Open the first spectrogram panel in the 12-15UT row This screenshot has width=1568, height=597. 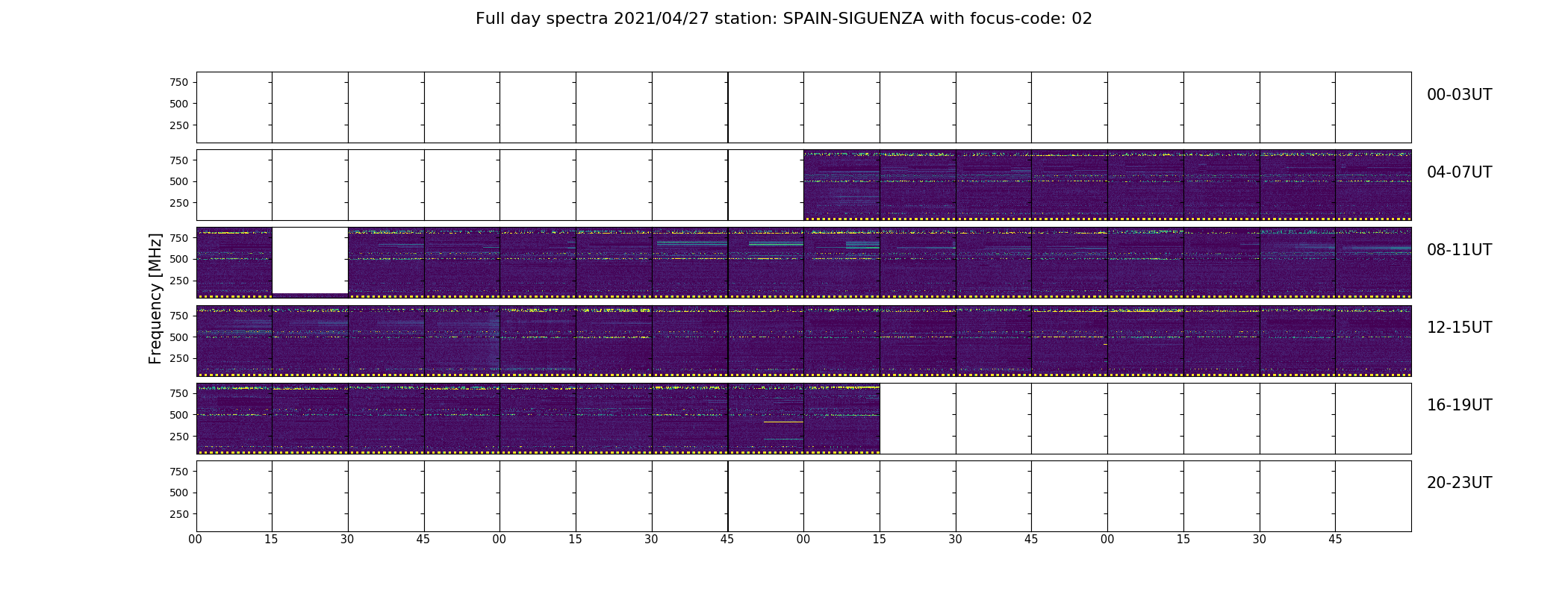tap(234, 340)
